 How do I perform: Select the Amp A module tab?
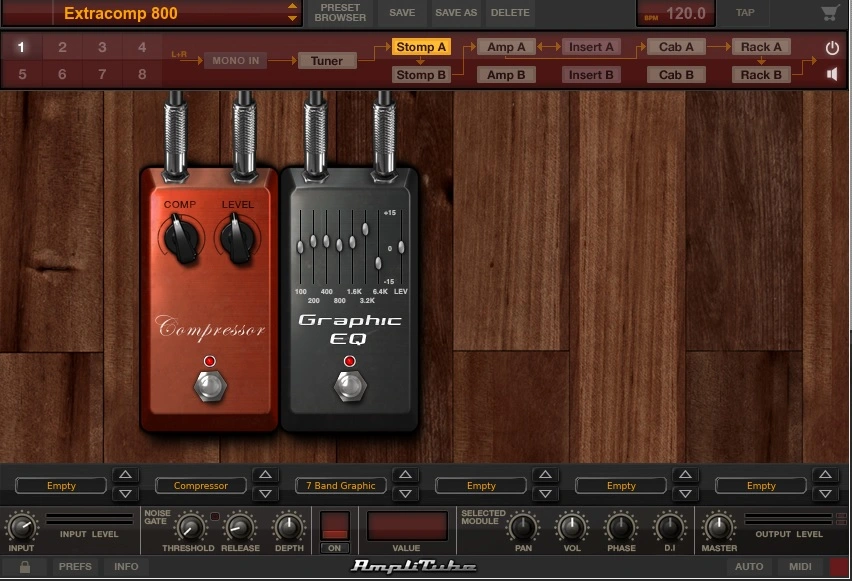[506, 47]
